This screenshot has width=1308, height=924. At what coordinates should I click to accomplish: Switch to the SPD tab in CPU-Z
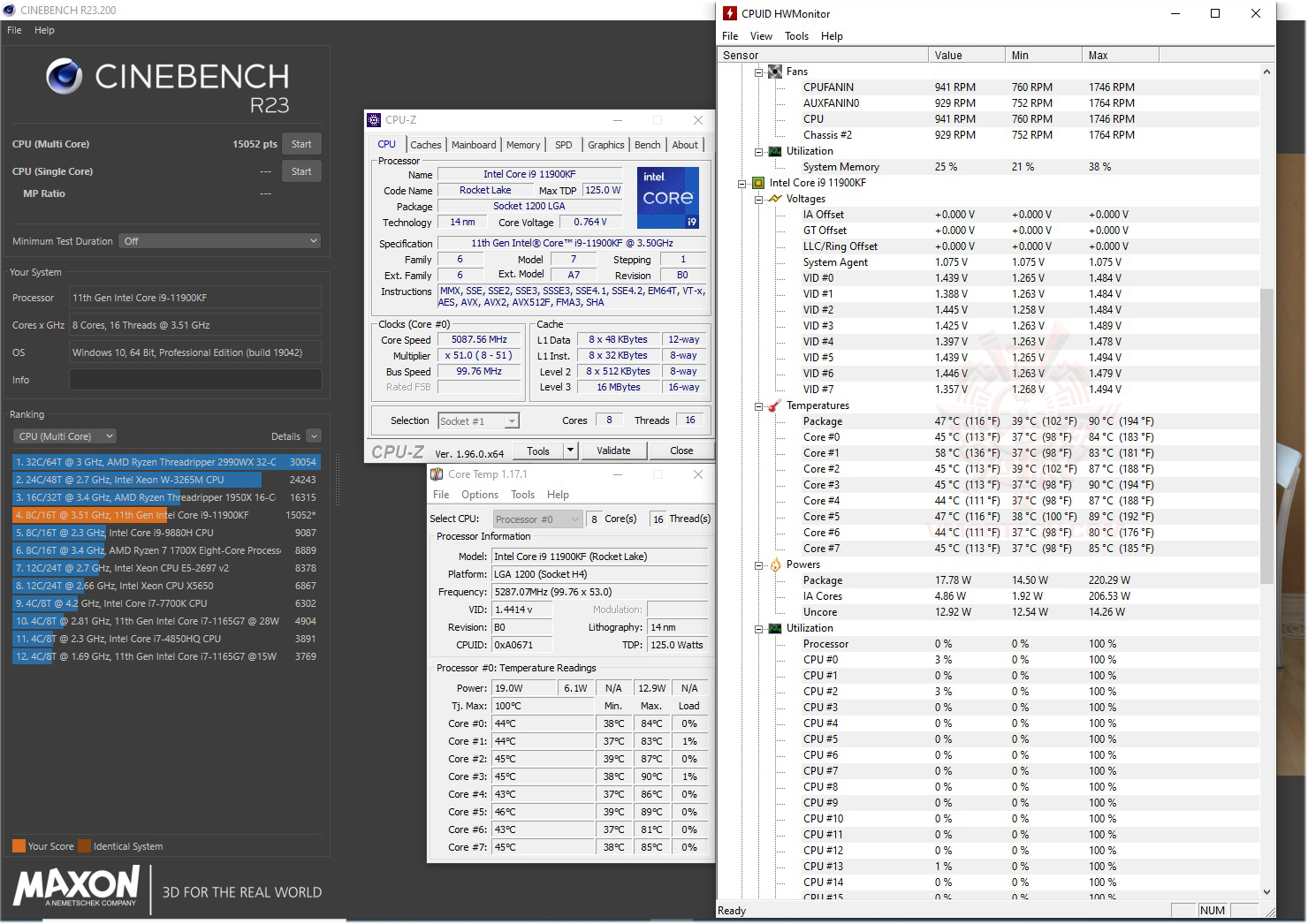564,145
